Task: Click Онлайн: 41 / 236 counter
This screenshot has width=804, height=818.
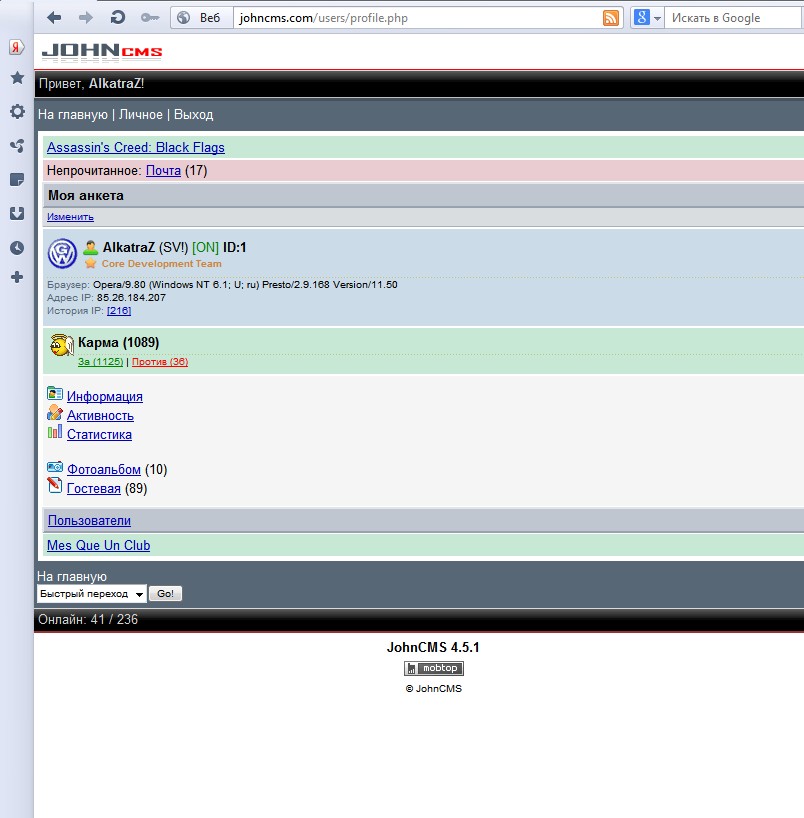Action: (88, 619)
